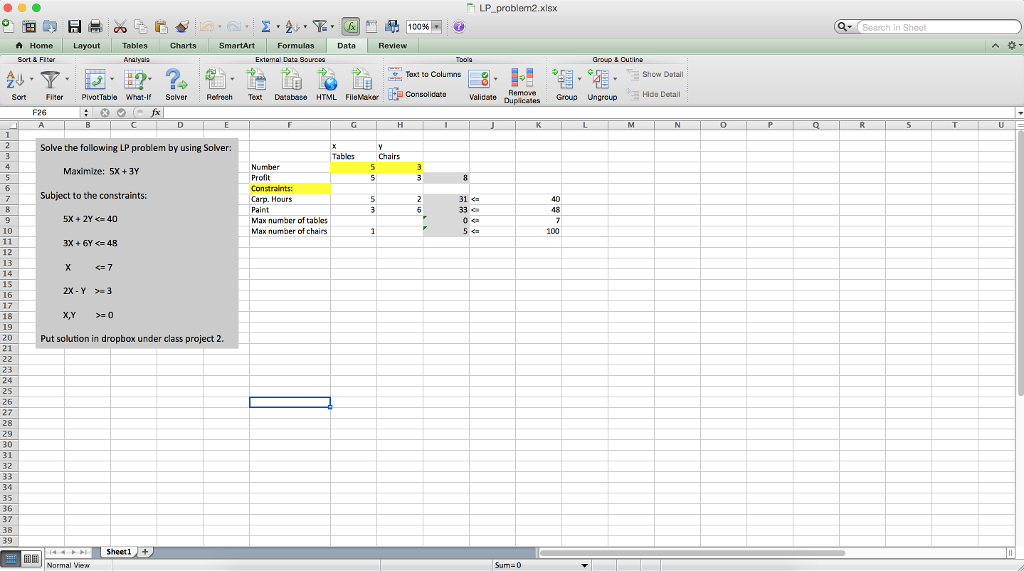Toggle the Toolbox icon

372,27
